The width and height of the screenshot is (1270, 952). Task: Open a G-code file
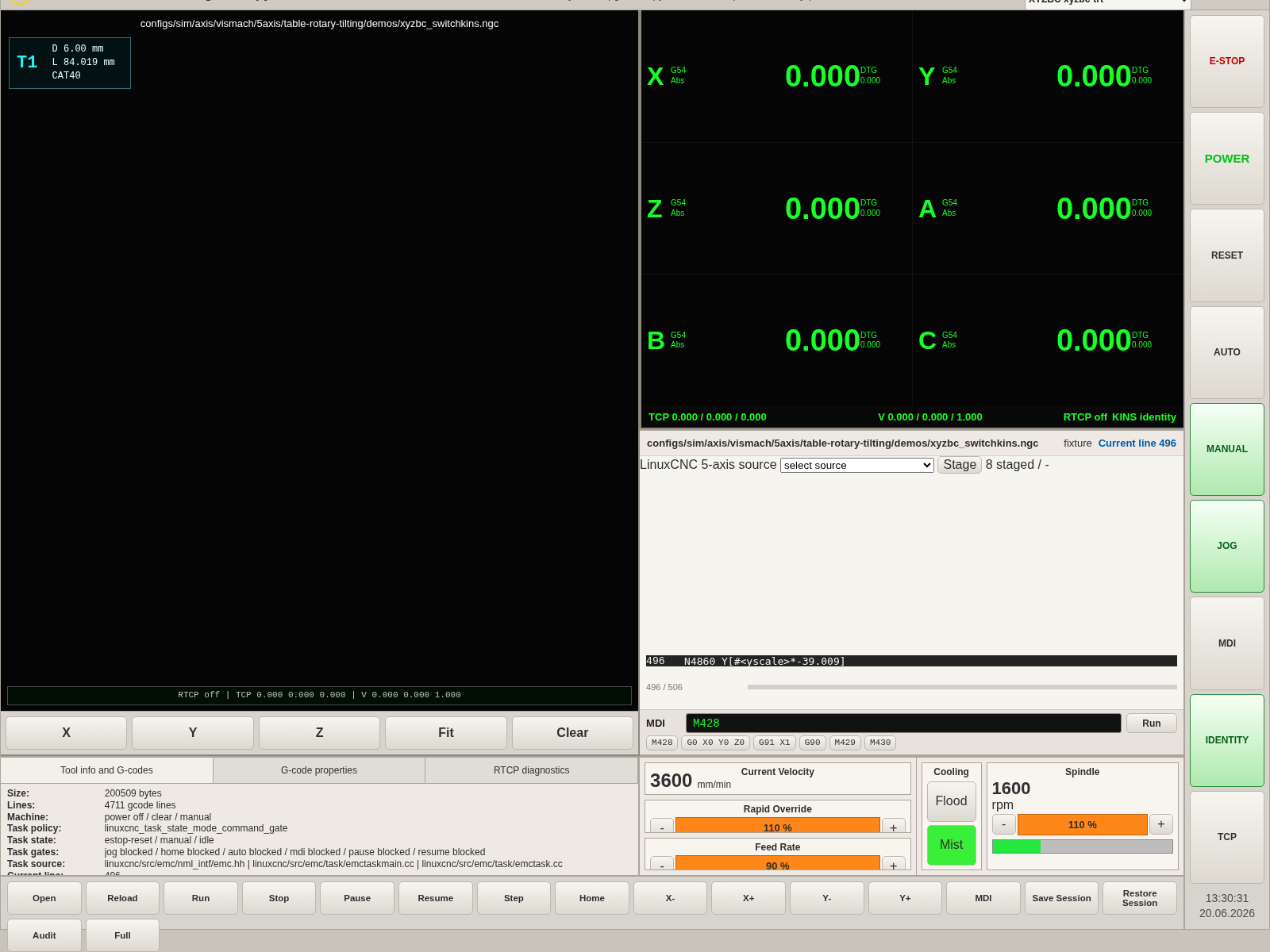tap(44, 898)
